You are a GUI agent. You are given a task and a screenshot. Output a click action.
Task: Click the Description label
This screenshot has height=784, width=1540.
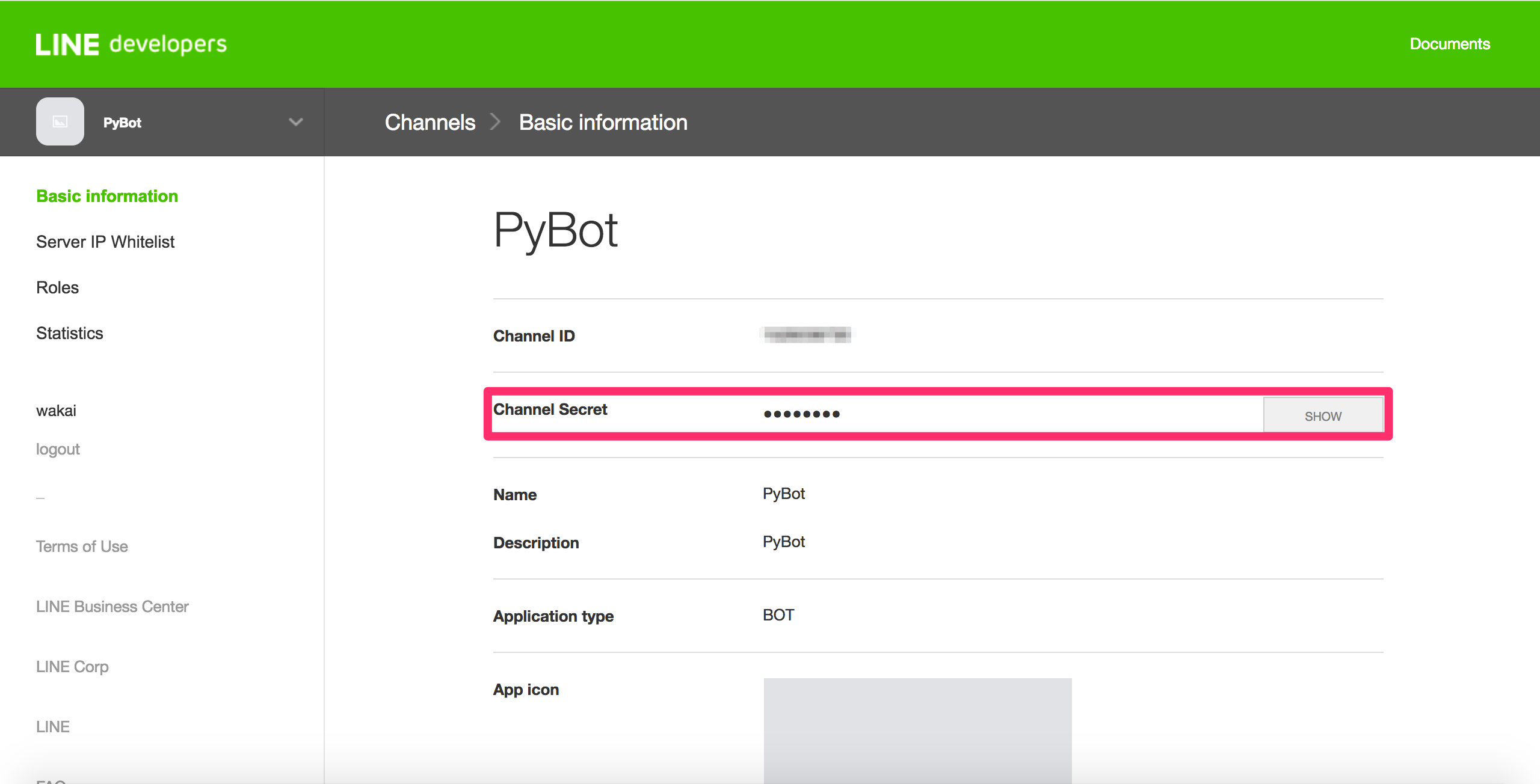pyautogui.click(x=536, y=543)
